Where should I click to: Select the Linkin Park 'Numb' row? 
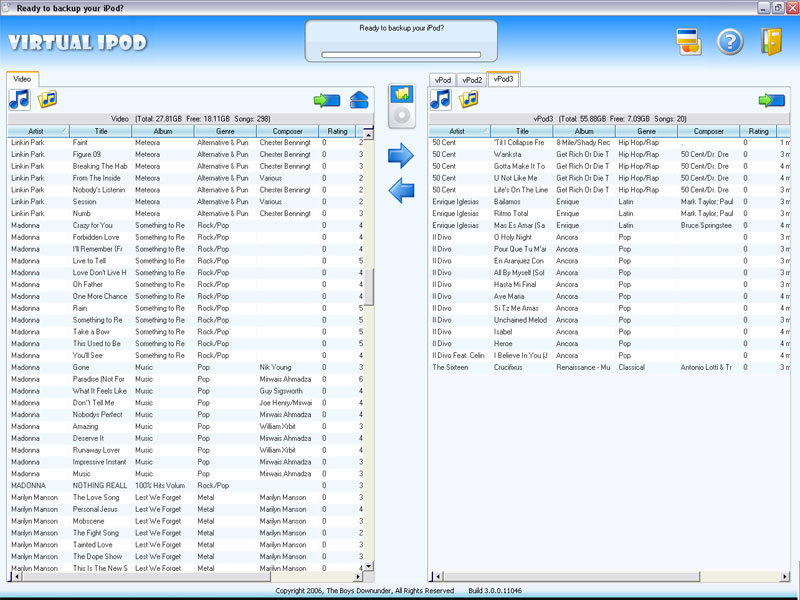click(186, 213)
